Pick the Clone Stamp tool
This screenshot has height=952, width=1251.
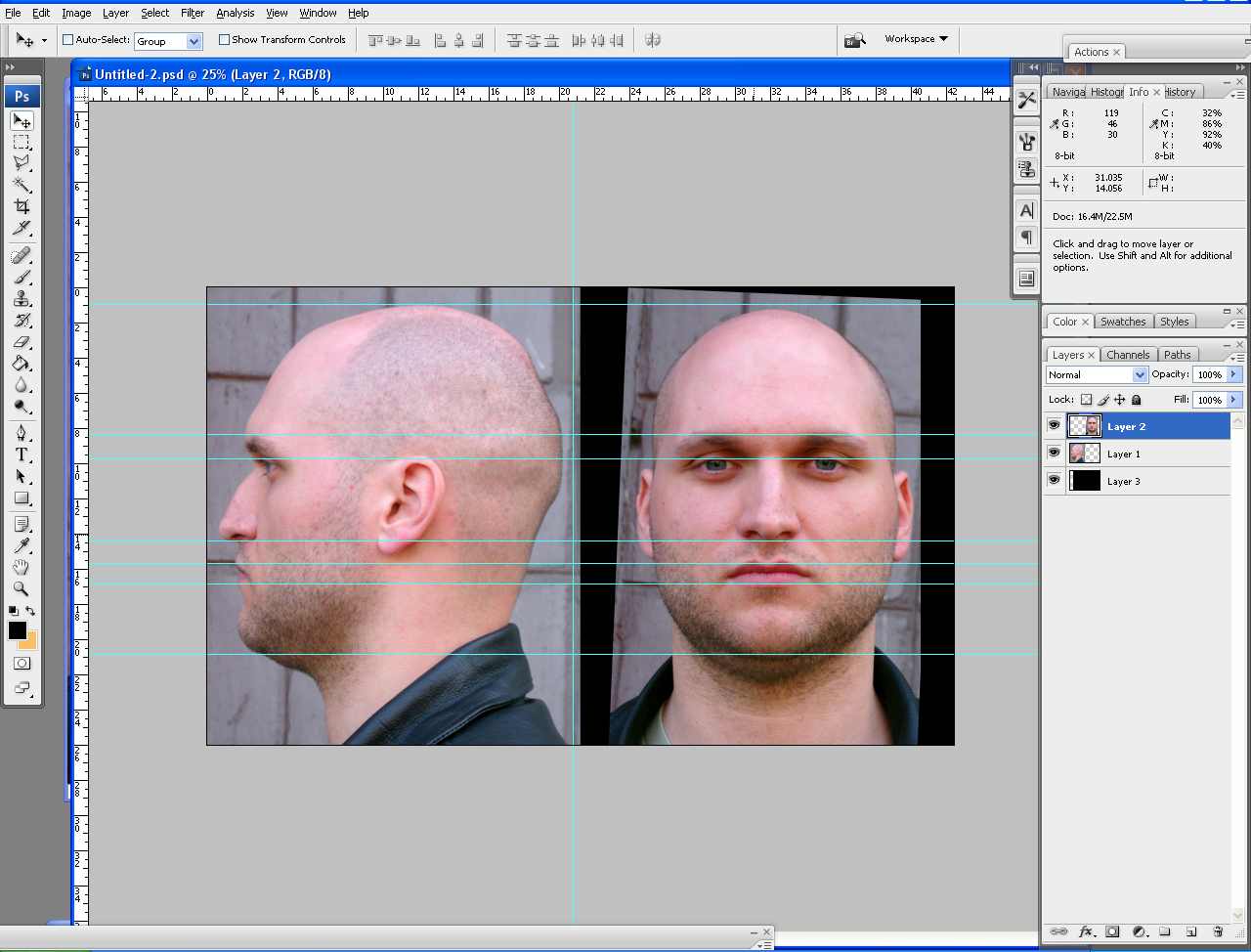(x=22, y=299)
